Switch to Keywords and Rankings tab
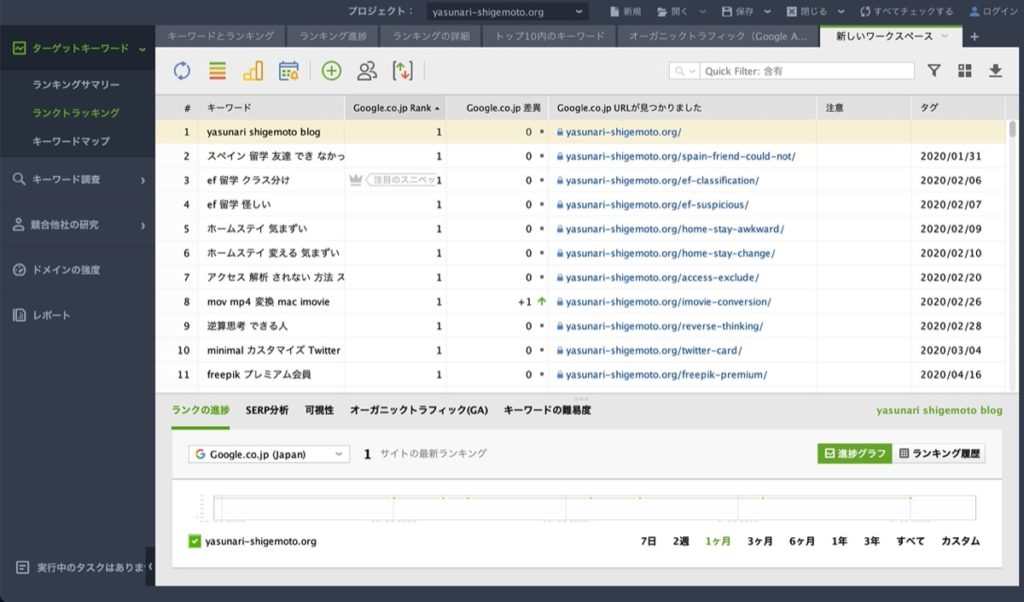The image size is (1024, 602). (x=221, y=37)
